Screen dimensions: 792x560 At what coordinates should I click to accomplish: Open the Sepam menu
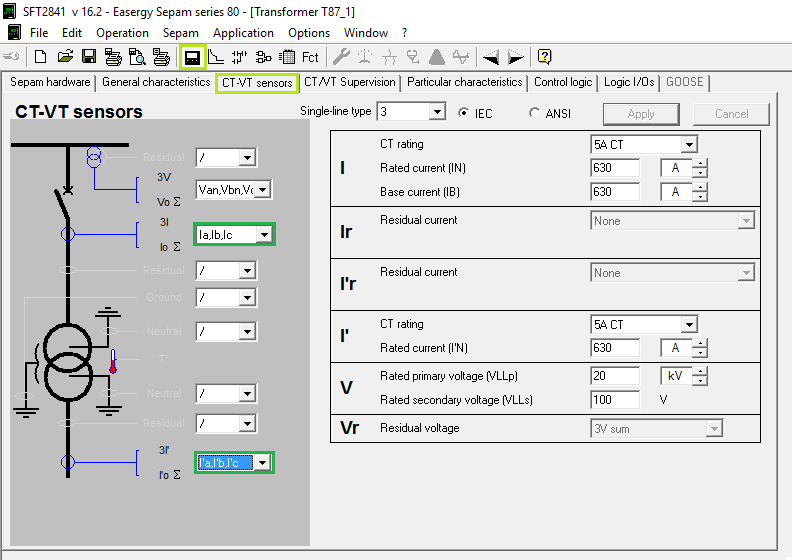coord(180,33)
